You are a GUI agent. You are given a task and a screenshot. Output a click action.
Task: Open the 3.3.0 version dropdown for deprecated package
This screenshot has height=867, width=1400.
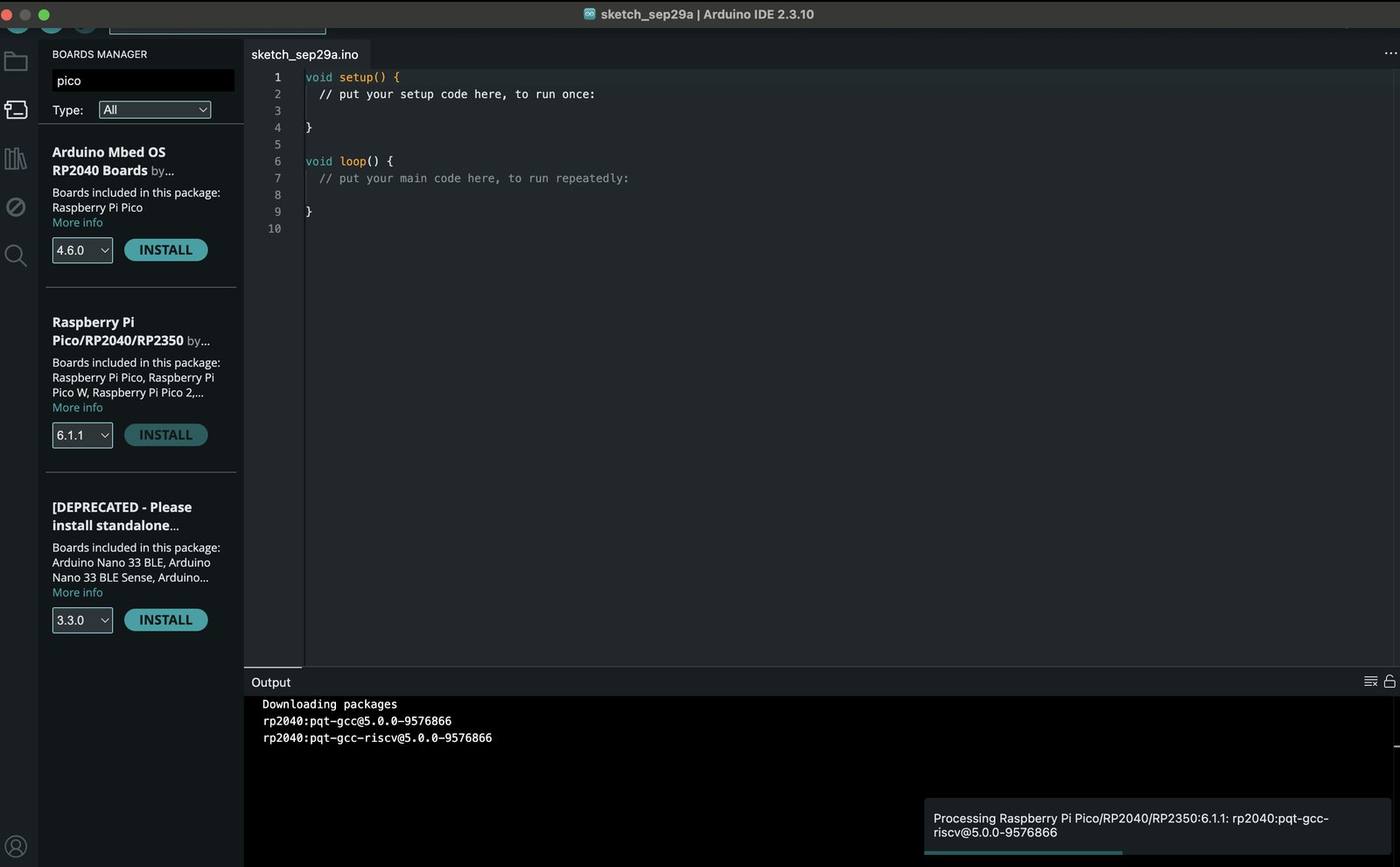point(82,620)
